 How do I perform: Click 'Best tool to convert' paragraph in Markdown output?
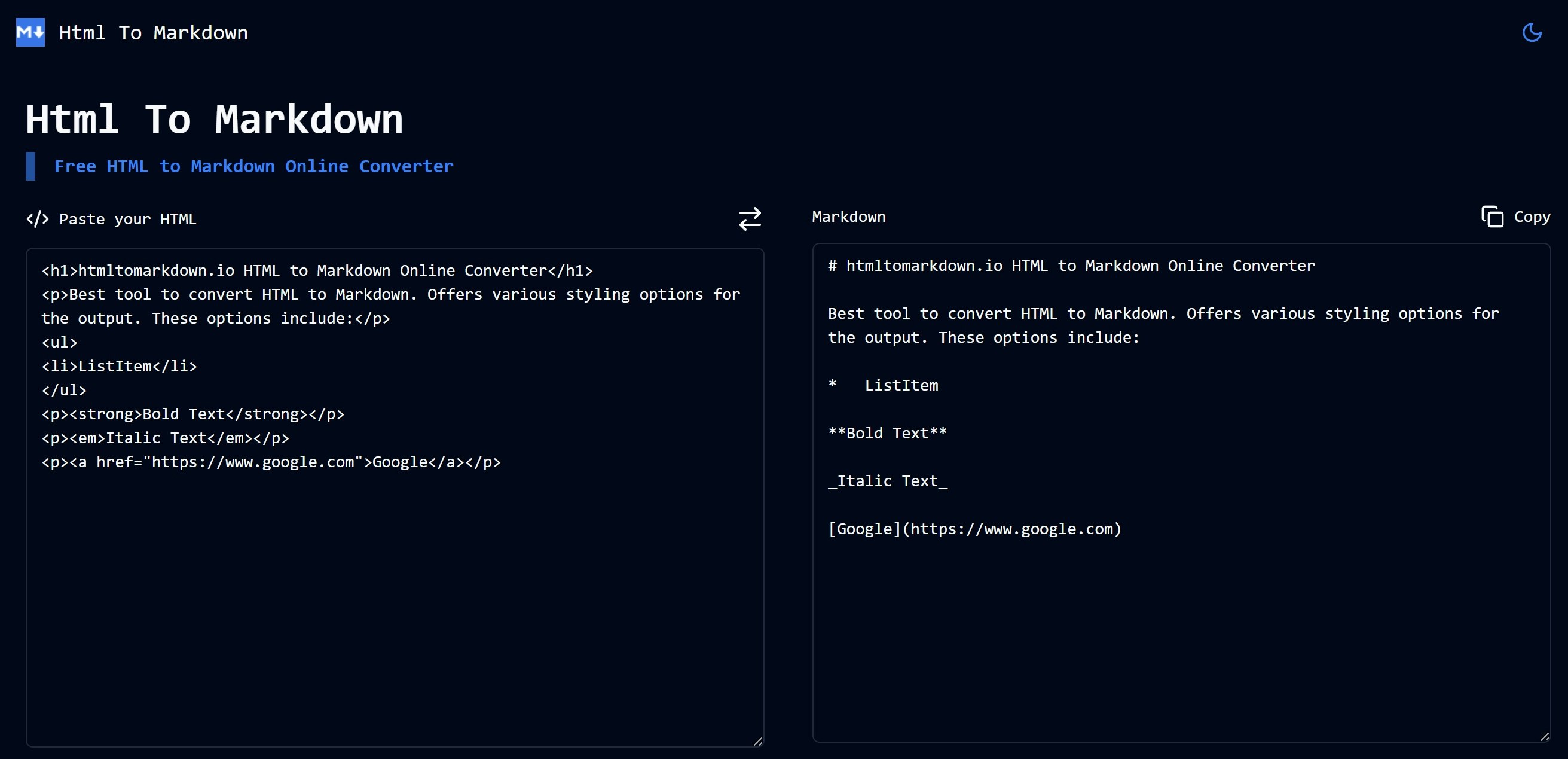[x=1163, y=325]
